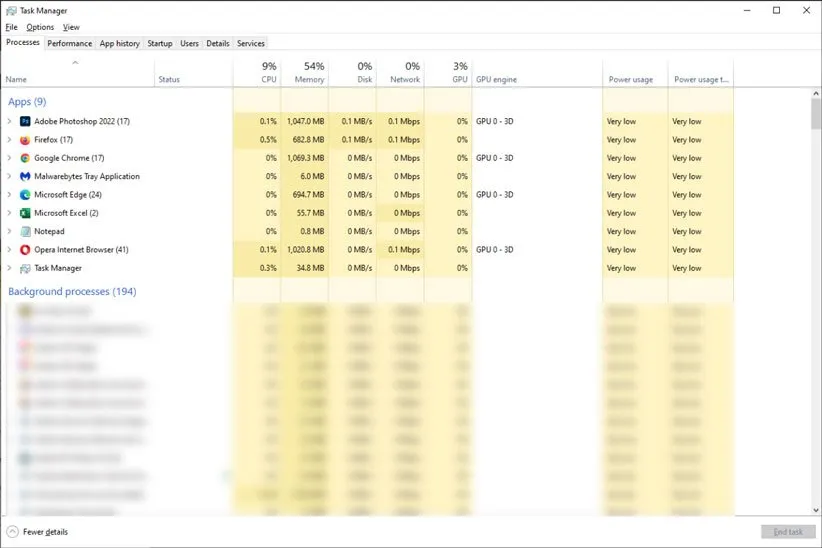
Task: Select the Google Chrome icon
Action: coord(25,158)
